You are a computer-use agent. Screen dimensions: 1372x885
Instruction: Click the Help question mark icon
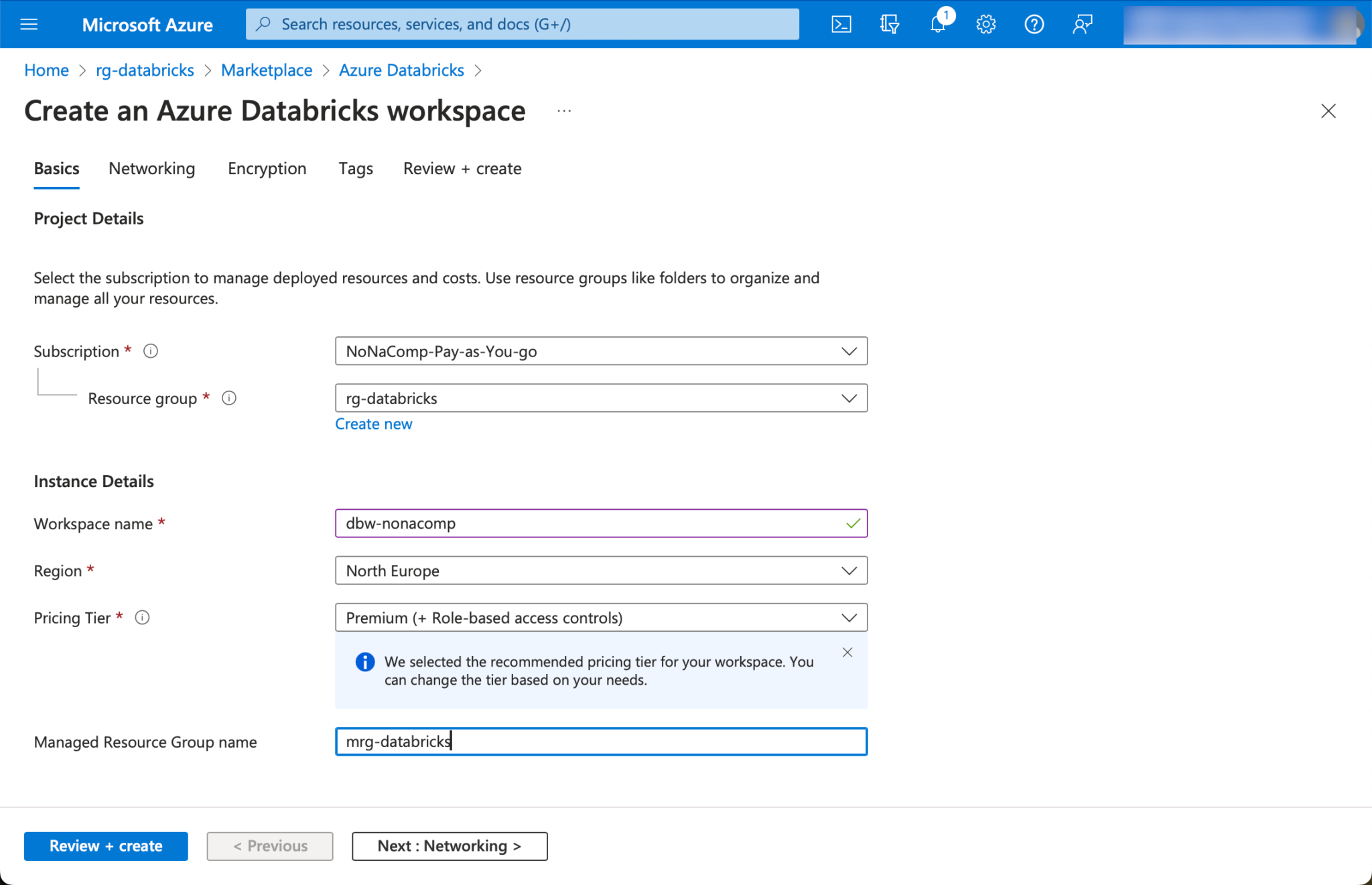pos(1034,25)
